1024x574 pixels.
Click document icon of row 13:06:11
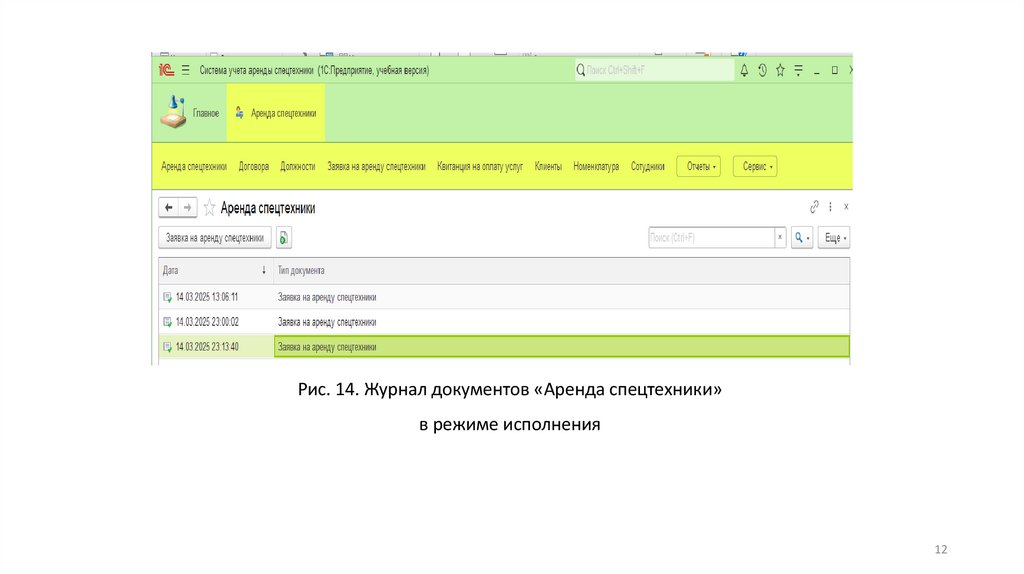167,297
